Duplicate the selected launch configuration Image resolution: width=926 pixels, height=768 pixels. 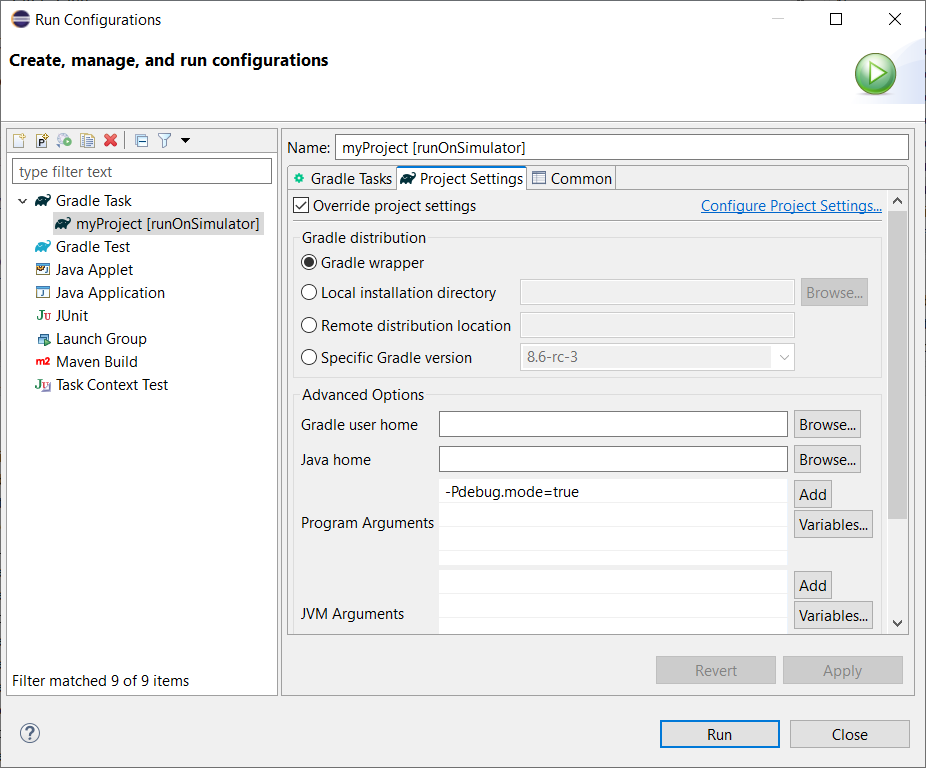87,141
